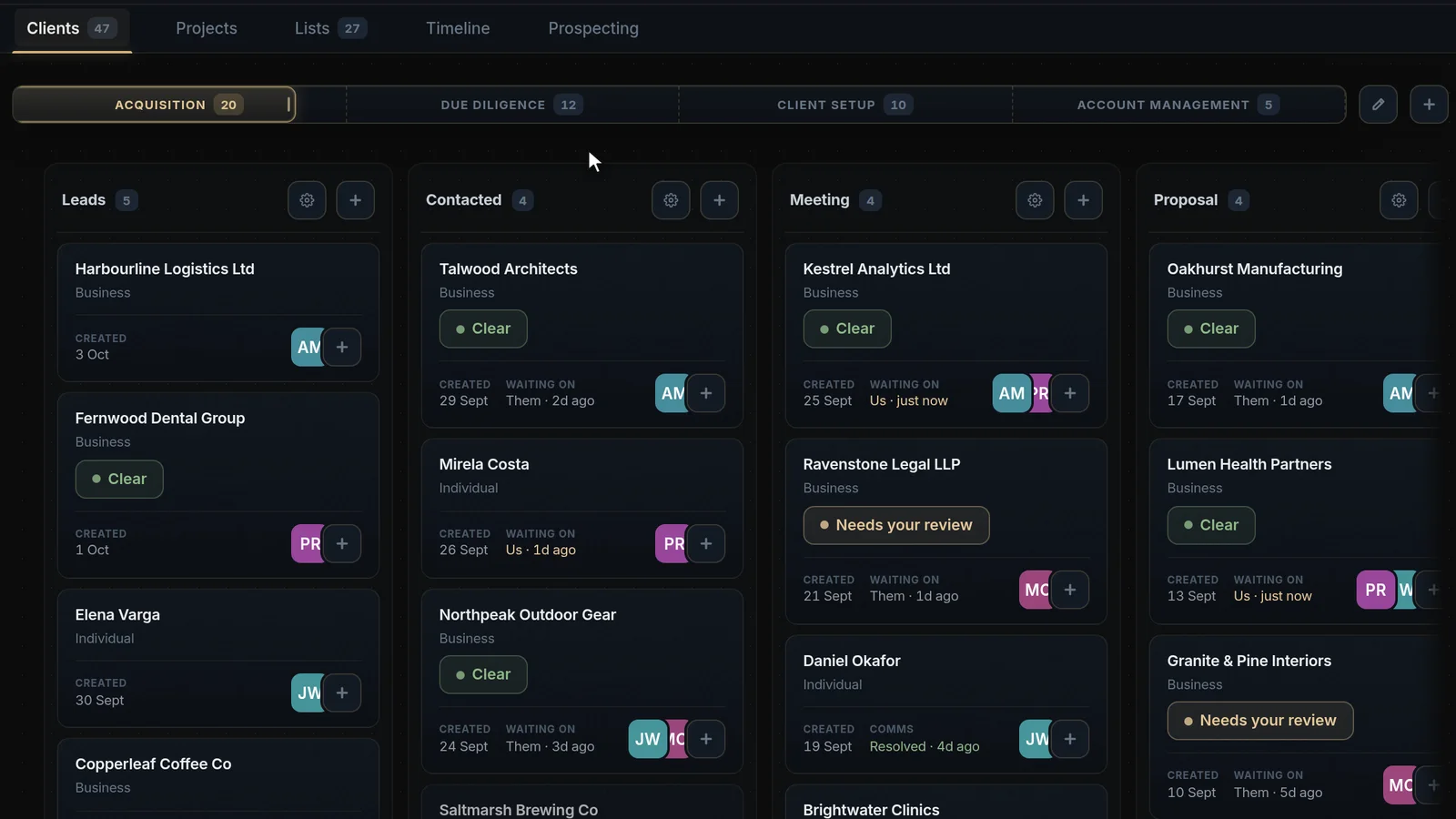Select the Account Management pipeline stage
This screenshot has height=819, width=1456.
click(x=1178, y=105)
